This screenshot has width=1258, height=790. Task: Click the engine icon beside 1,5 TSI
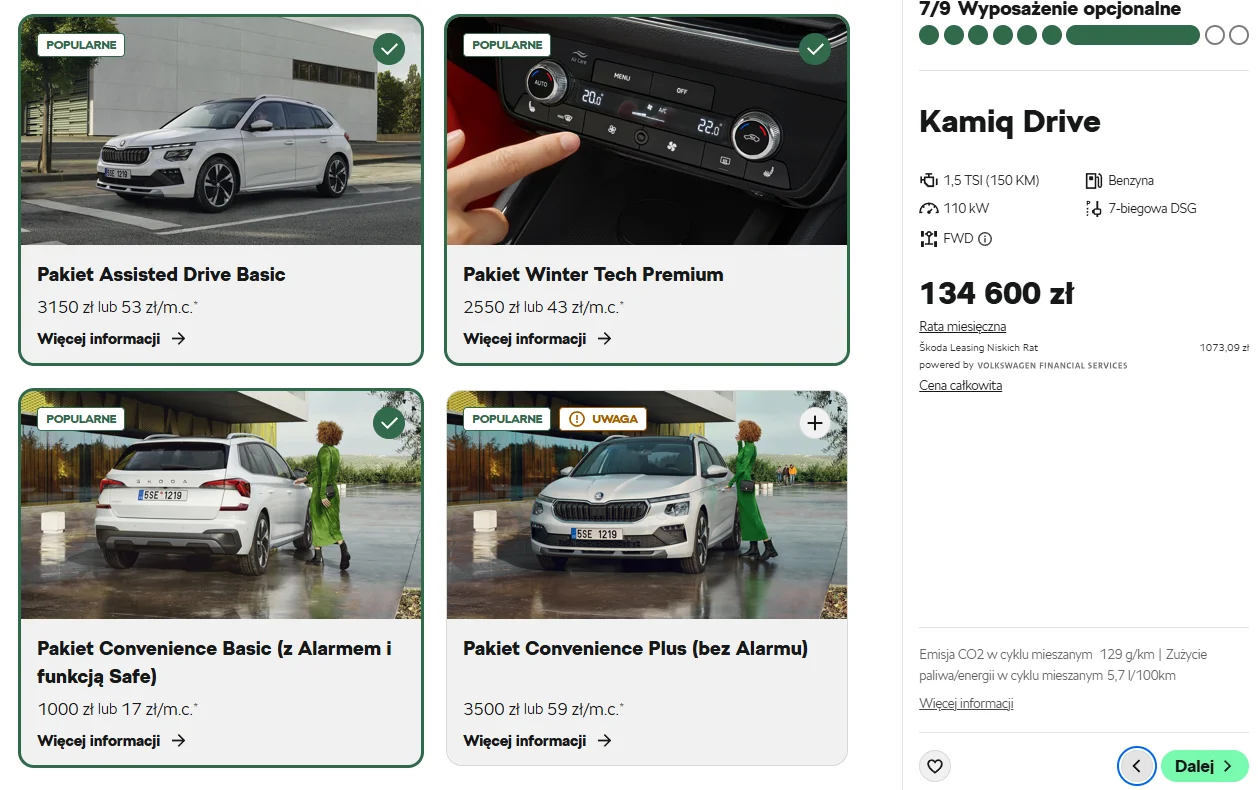pyautogui.click(x=928, y=181)
